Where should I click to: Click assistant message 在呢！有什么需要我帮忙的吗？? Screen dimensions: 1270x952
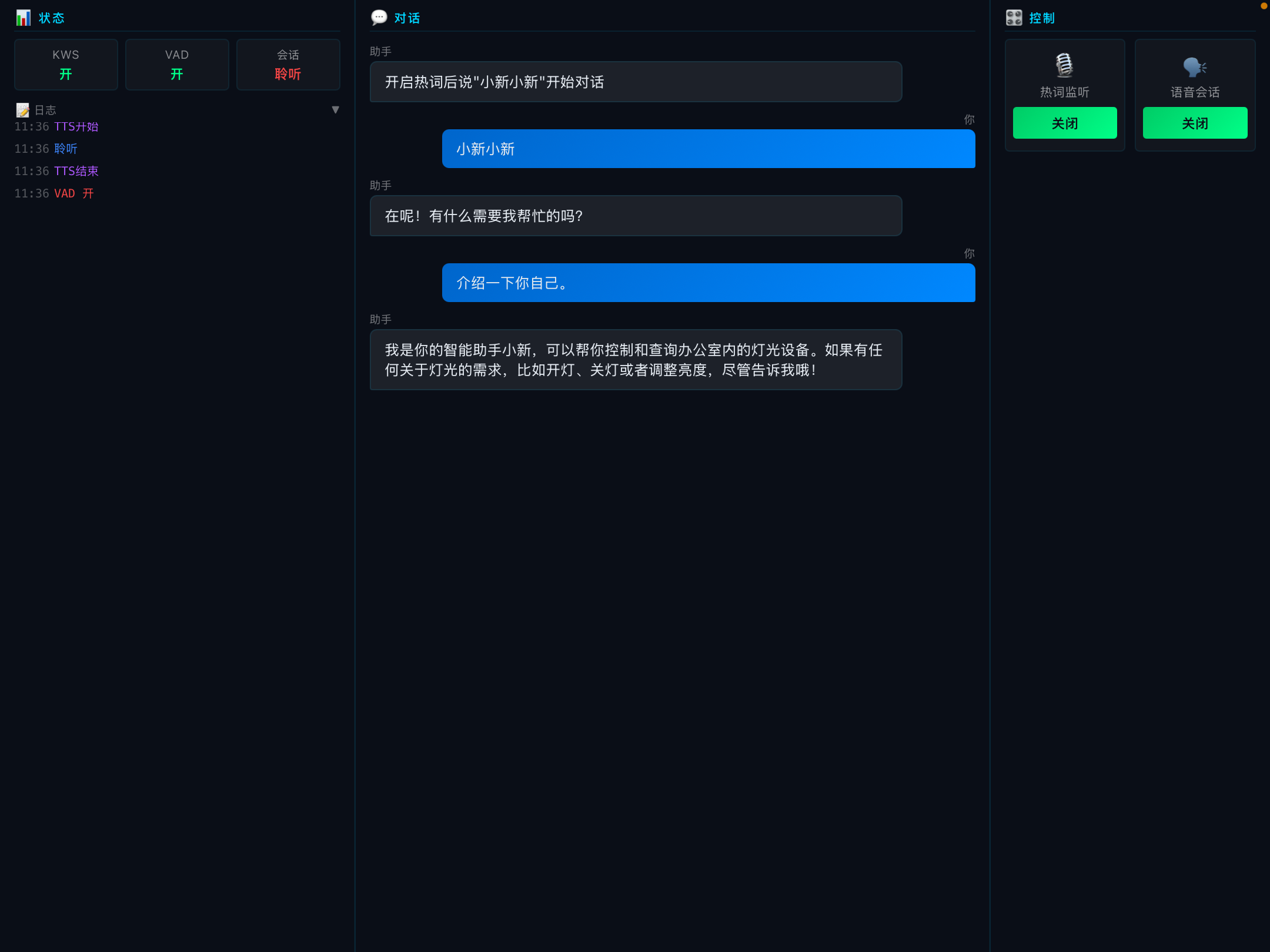point(636,216)
